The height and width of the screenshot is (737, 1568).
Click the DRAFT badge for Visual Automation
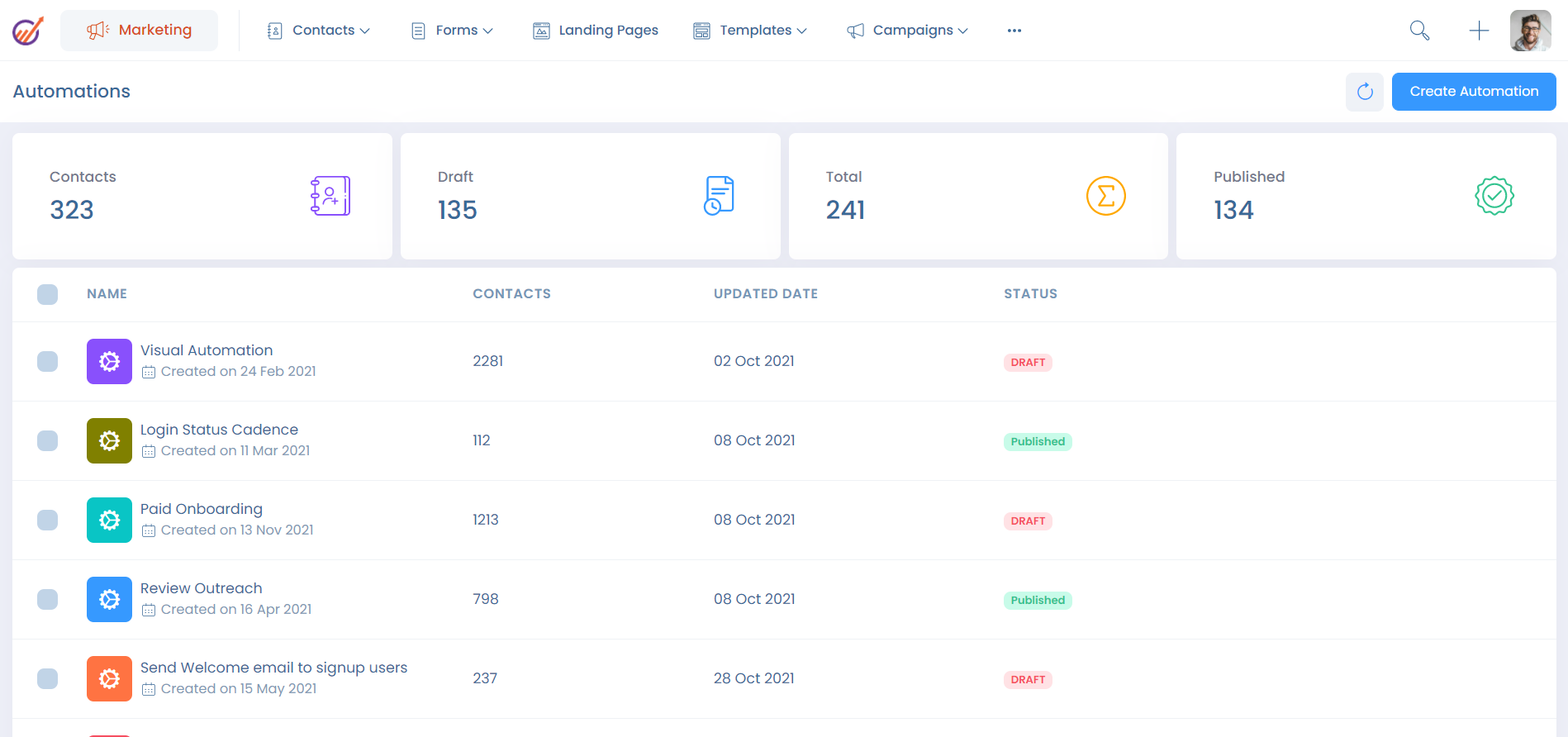1028,363
